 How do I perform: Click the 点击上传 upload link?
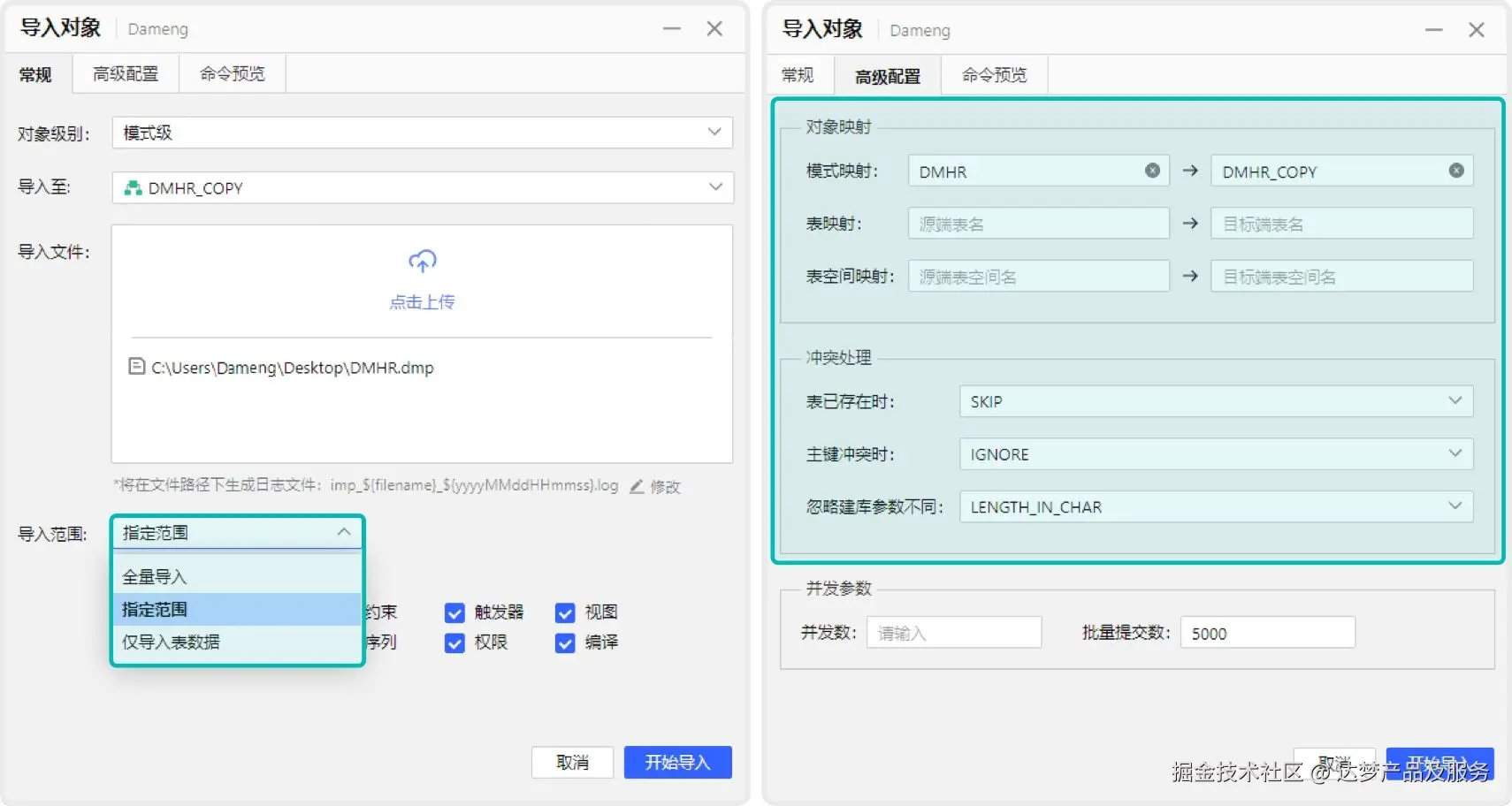pyautogui.click(x=423, y=302)
